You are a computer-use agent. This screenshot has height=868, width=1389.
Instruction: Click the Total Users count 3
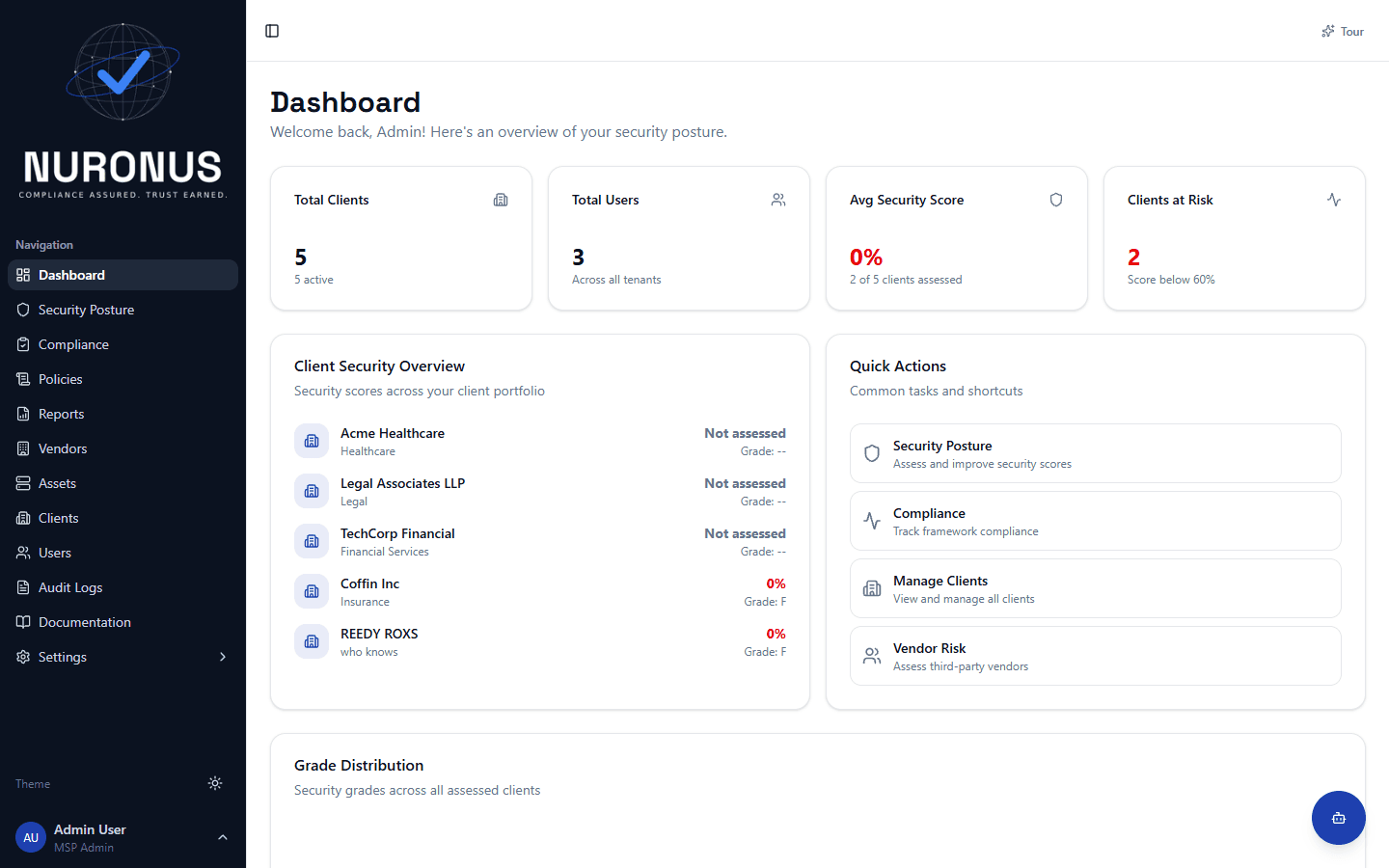pyautogui.click(x=578, y=258)
